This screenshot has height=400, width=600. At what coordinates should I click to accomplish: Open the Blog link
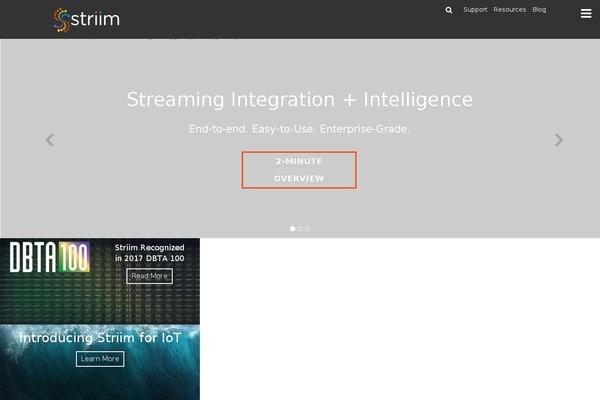click(x=539, y=10)
